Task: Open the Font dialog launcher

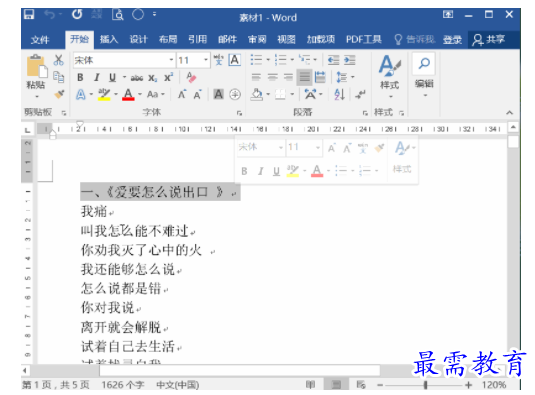Action: point(240,113)
